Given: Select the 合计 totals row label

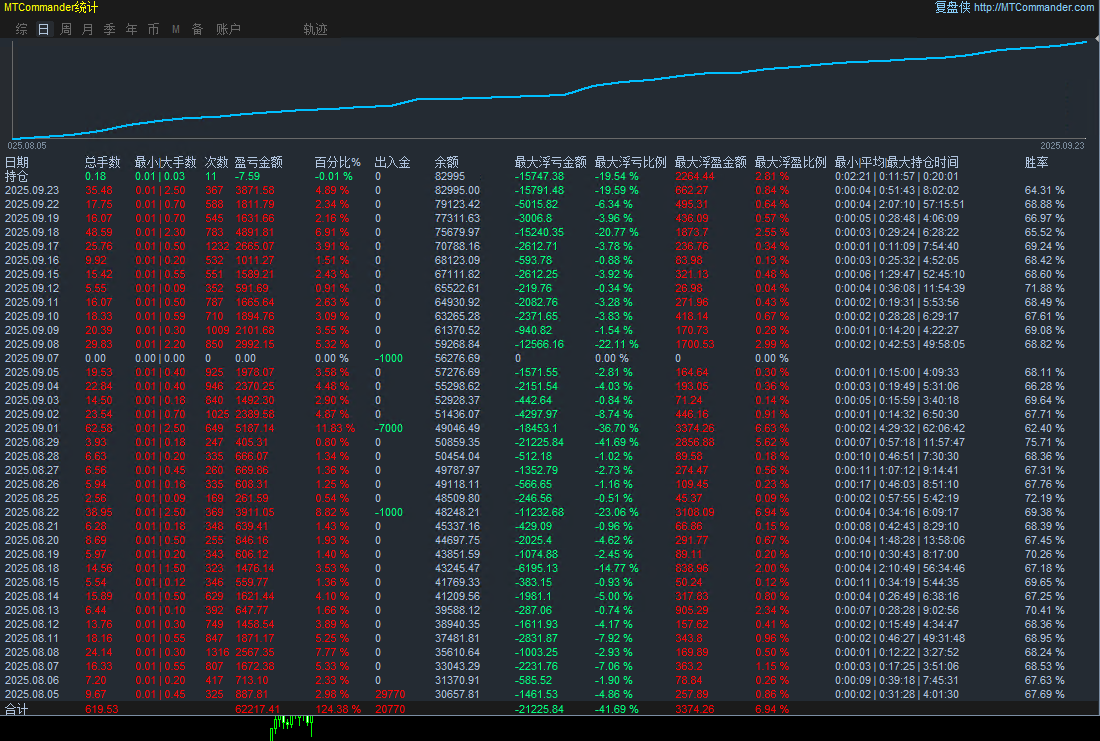Looking at the screenshot, I should (17, 709).
